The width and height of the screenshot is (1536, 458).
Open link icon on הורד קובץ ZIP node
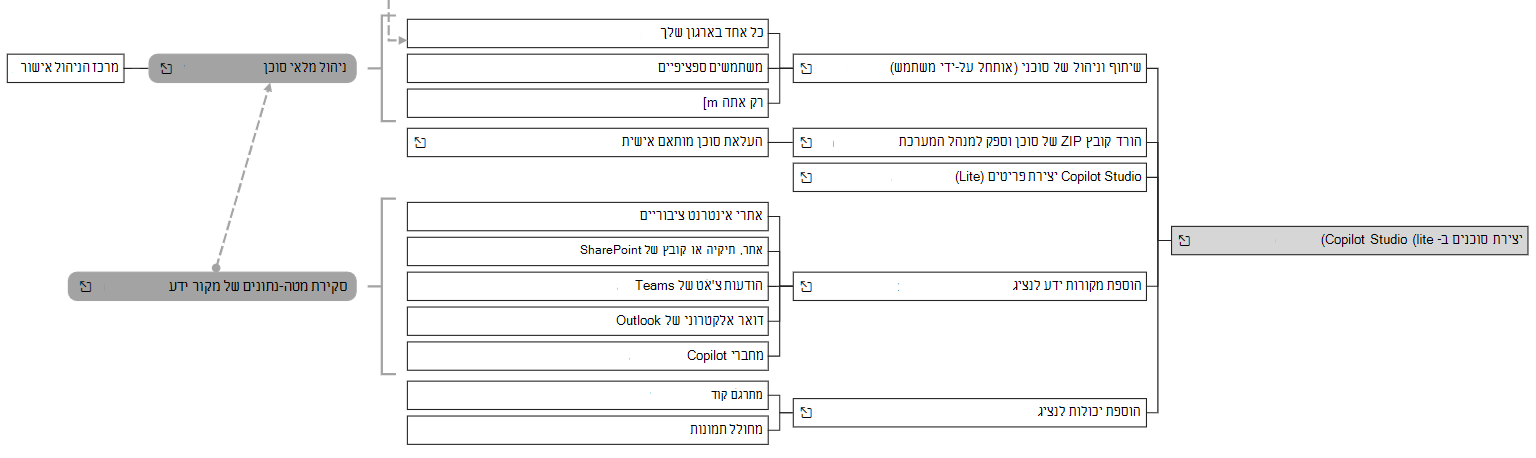(x=806, y=142)
